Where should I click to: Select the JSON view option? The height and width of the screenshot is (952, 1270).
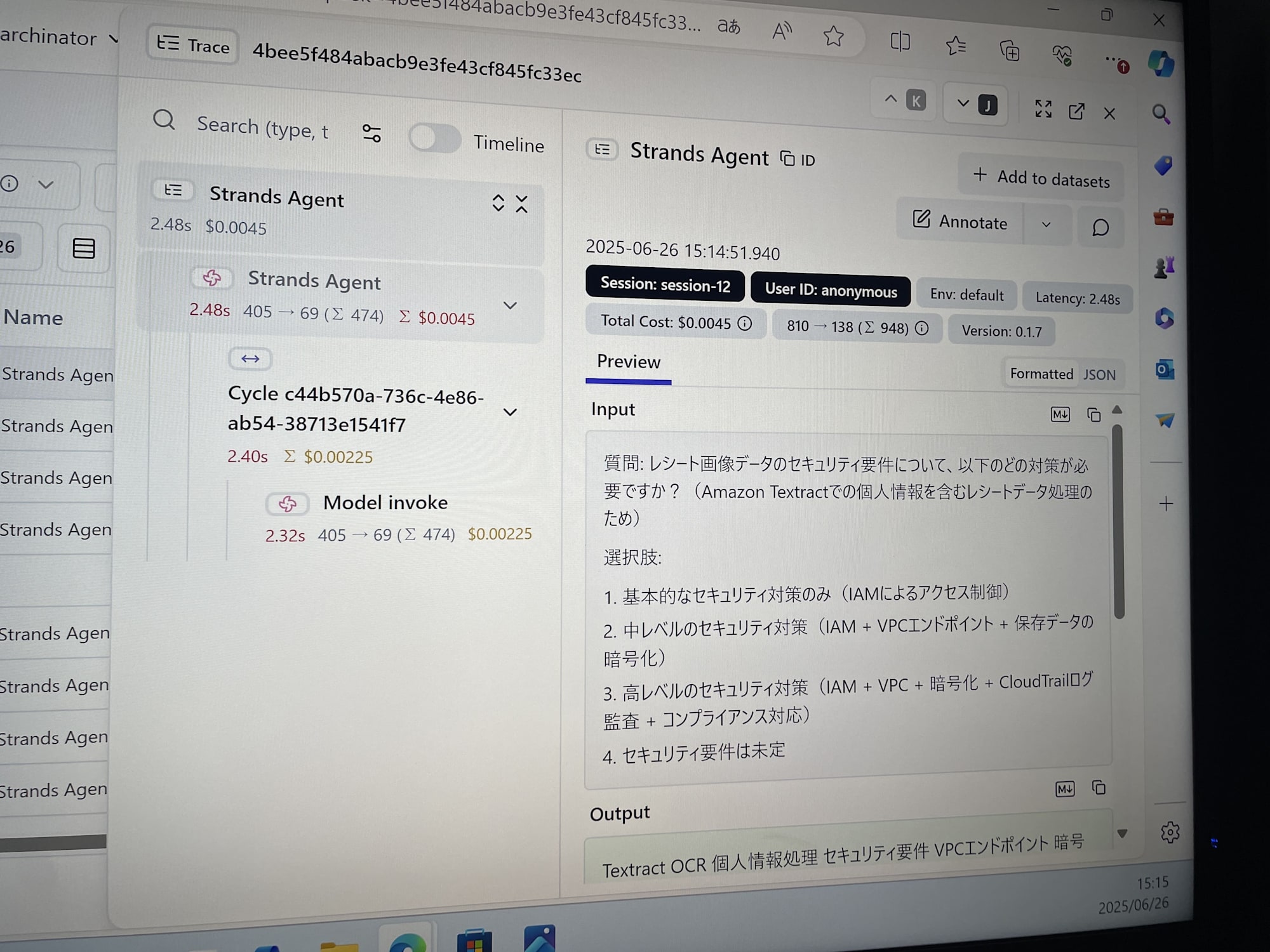[x=1099, y=375]
